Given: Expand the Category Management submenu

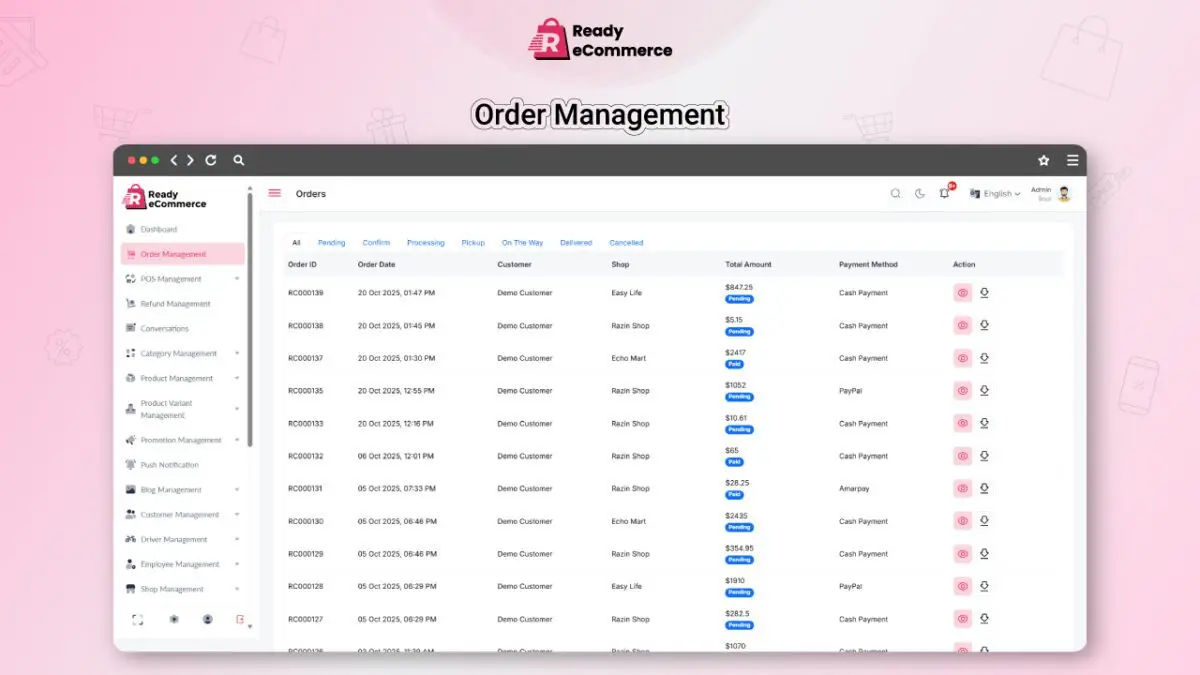Looking at the screenshot, I should pos(181,353).
